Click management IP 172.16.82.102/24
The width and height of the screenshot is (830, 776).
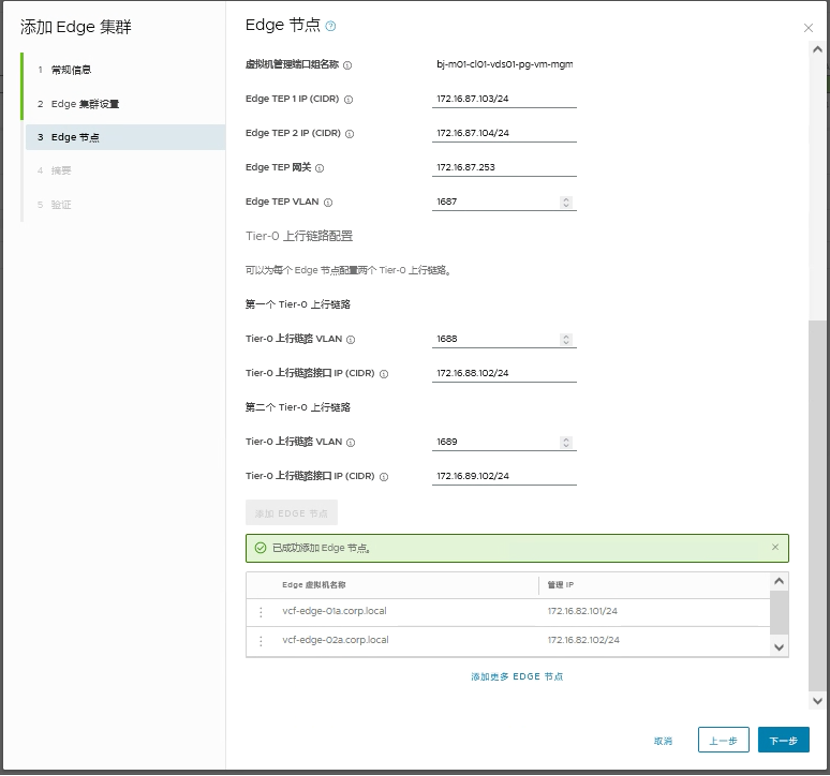click(x=583, y=640)
